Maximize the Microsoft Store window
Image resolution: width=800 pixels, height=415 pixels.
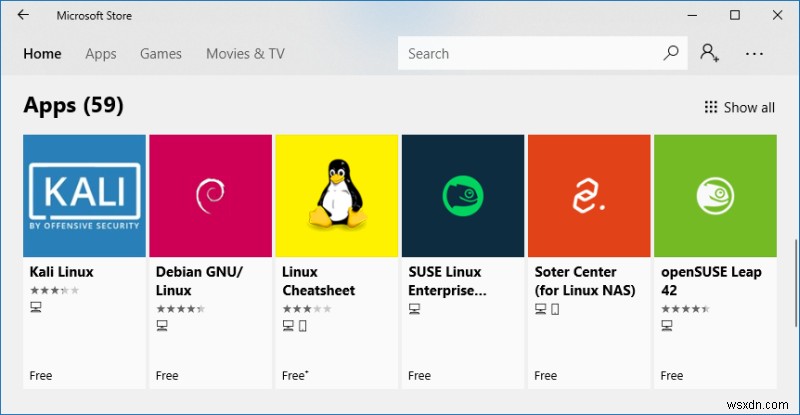coord(735,15)
